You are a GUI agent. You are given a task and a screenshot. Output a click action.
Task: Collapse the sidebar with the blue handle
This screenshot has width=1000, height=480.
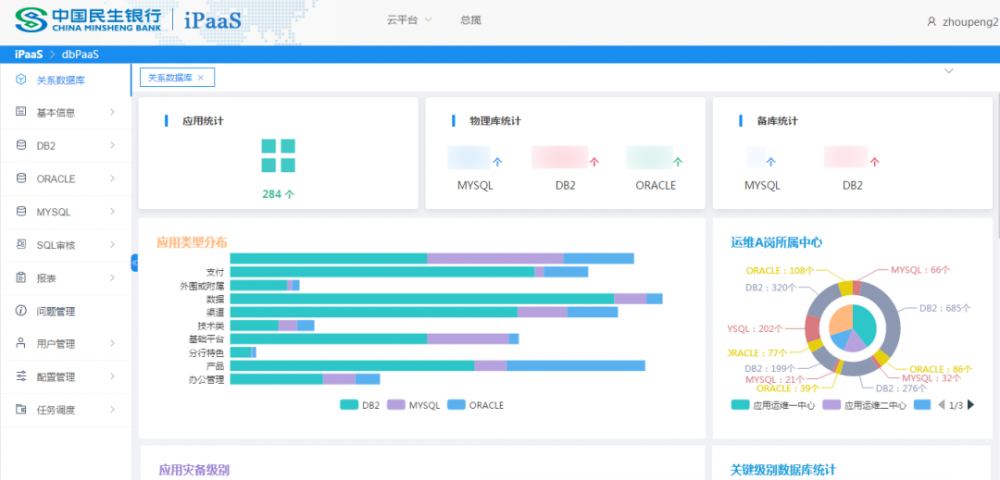tap(134, 263)
